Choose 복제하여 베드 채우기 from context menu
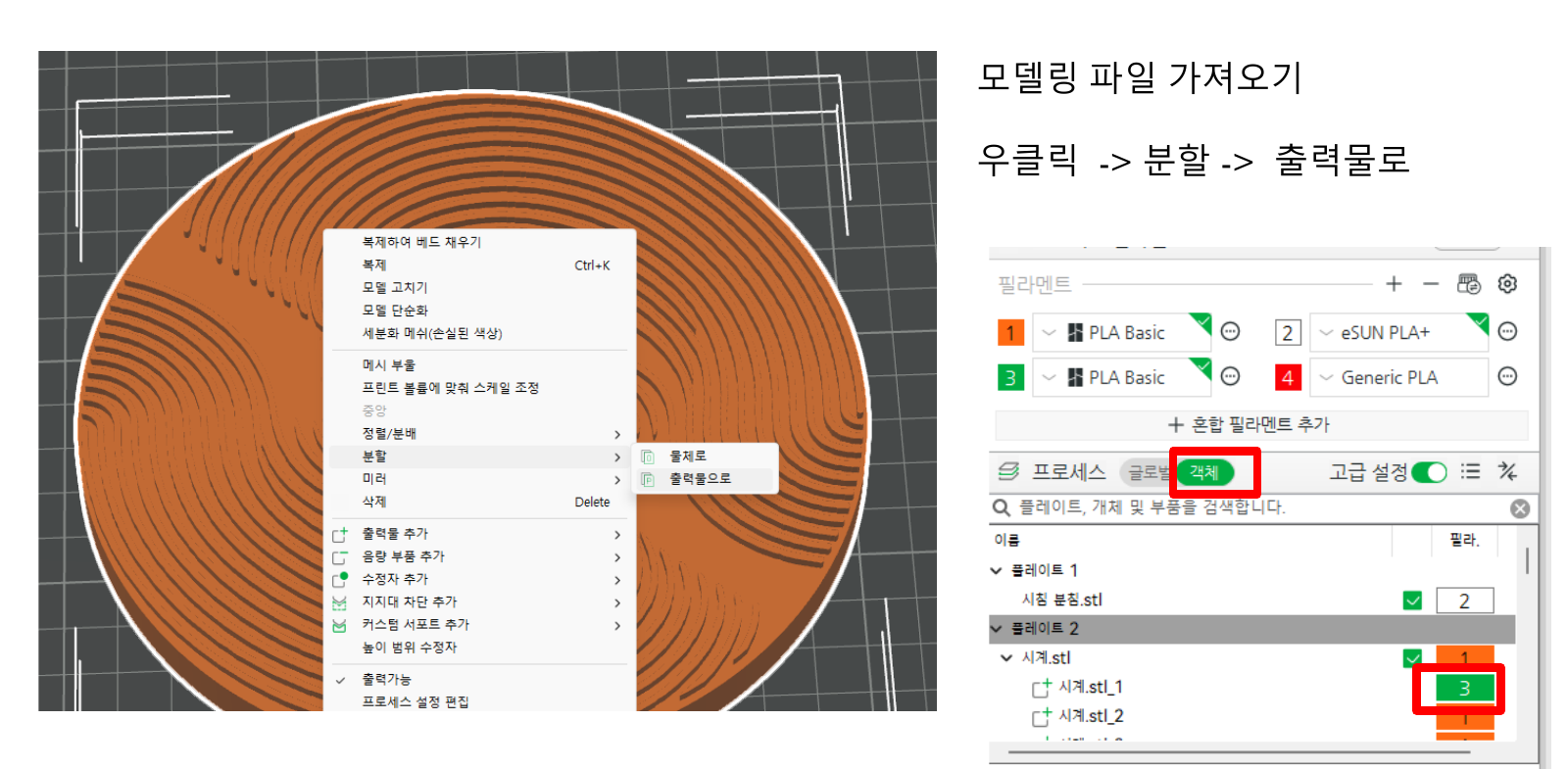Image resolution: width=1568 pixels, height=769 pixels. [480, 242]
